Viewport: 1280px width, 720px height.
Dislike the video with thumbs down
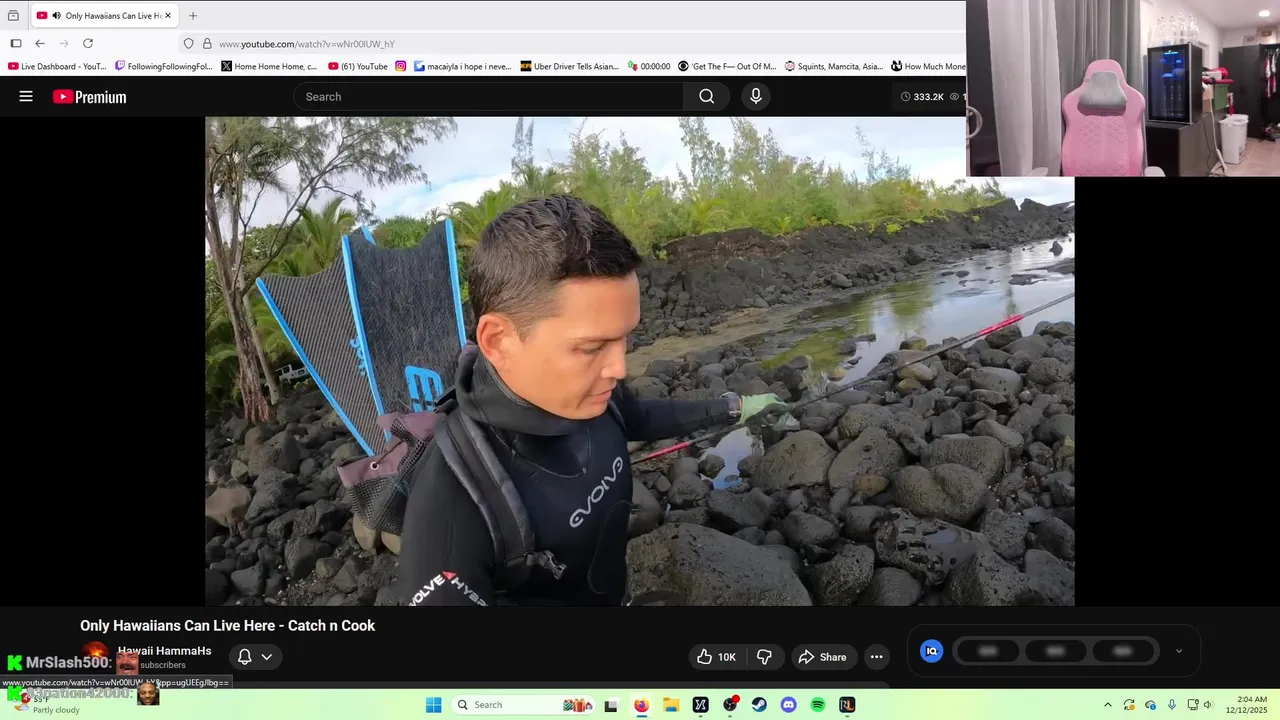pos(765,657)
